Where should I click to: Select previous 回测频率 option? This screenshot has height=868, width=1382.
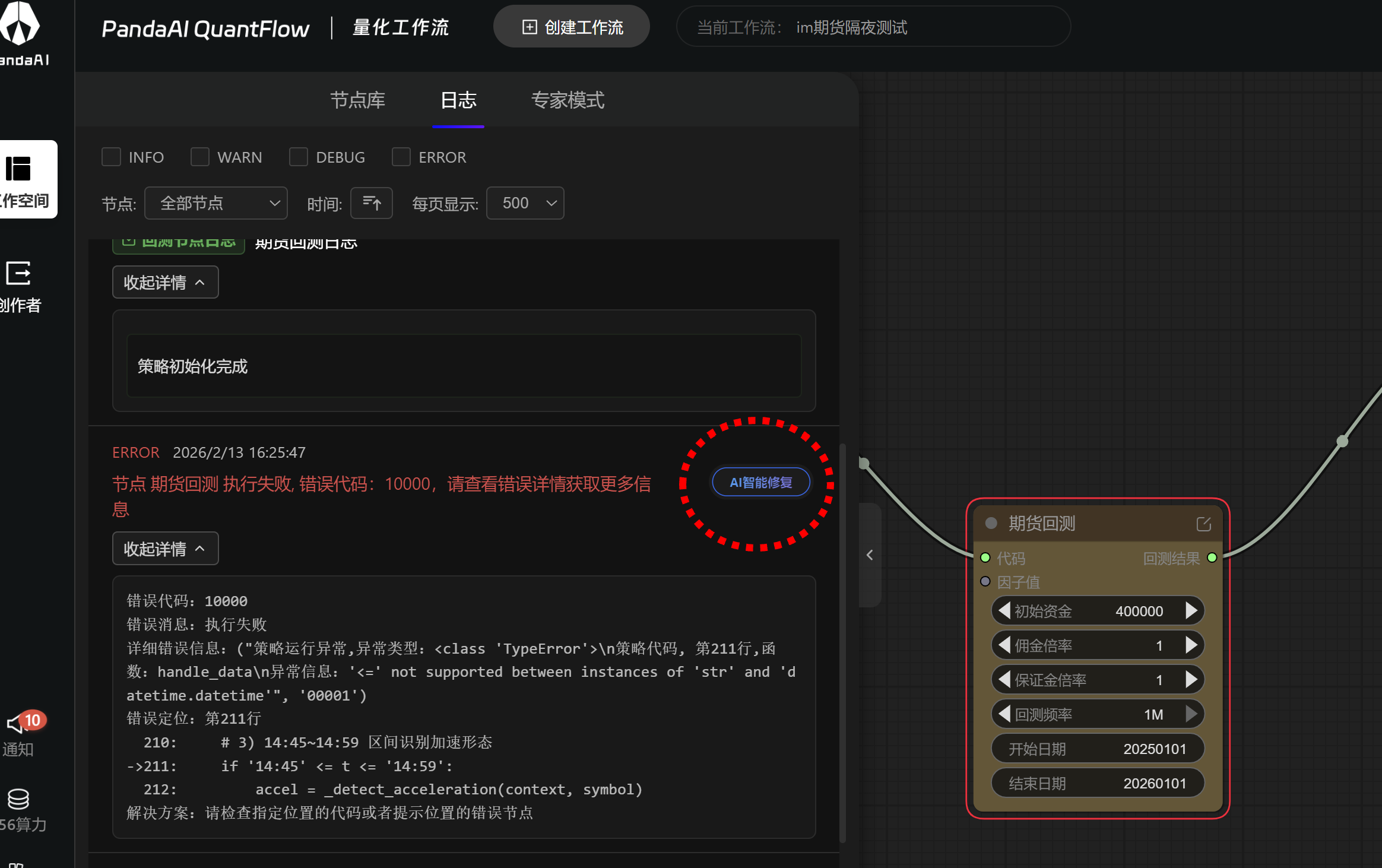(1004, 714)
